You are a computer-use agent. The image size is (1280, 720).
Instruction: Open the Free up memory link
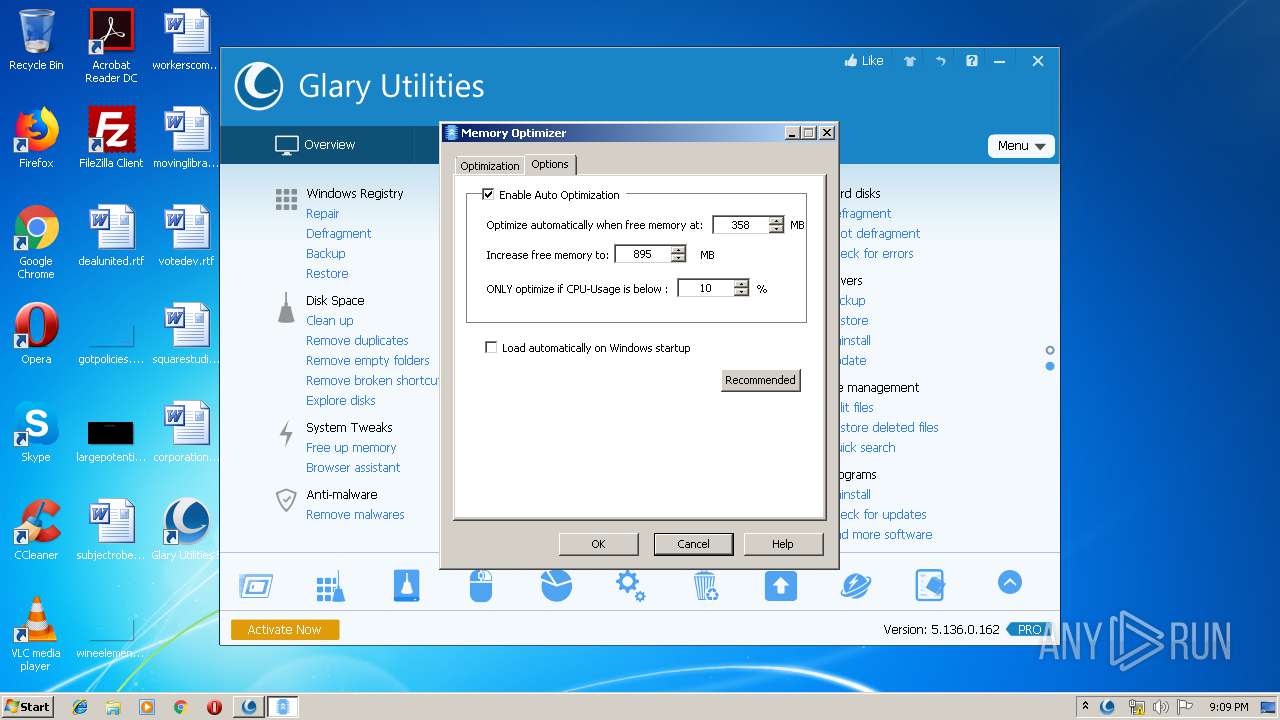351,448
